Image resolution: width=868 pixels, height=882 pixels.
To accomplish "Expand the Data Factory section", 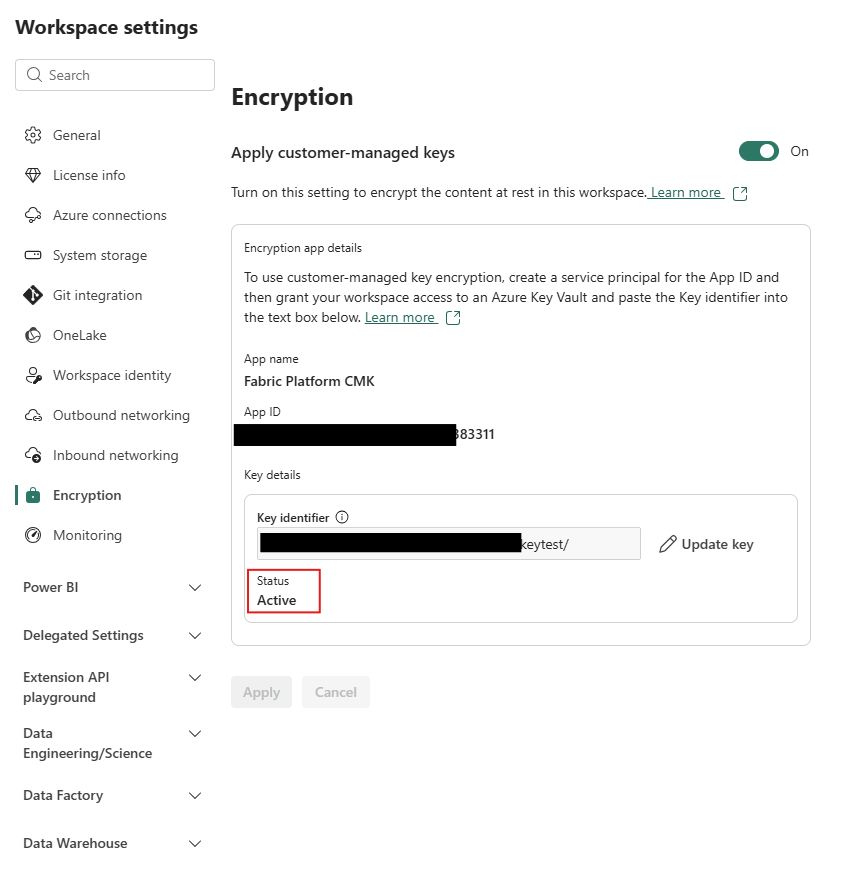I will coord(195,796).
